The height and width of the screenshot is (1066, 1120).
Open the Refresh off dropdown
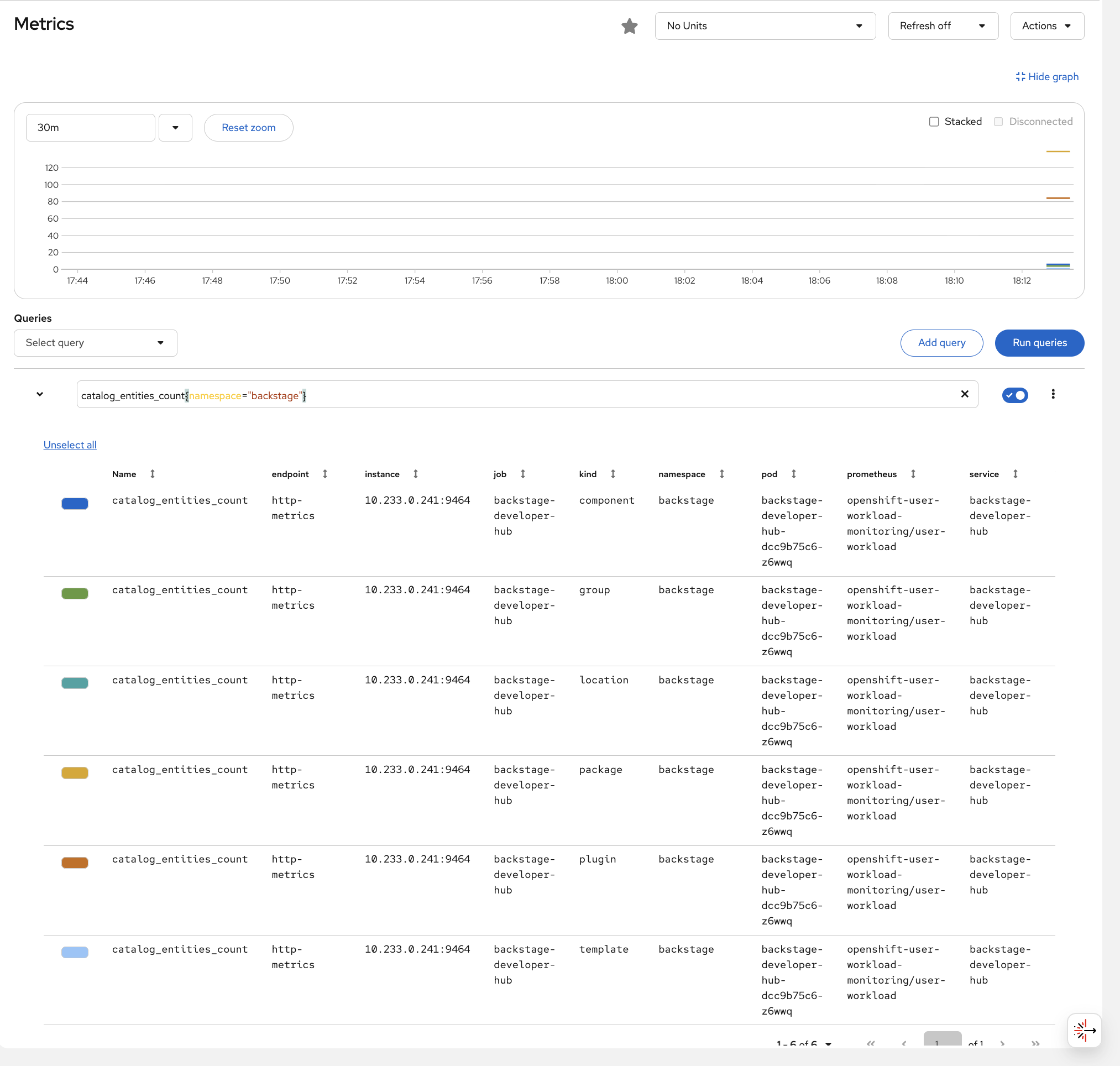click(943, 26)
